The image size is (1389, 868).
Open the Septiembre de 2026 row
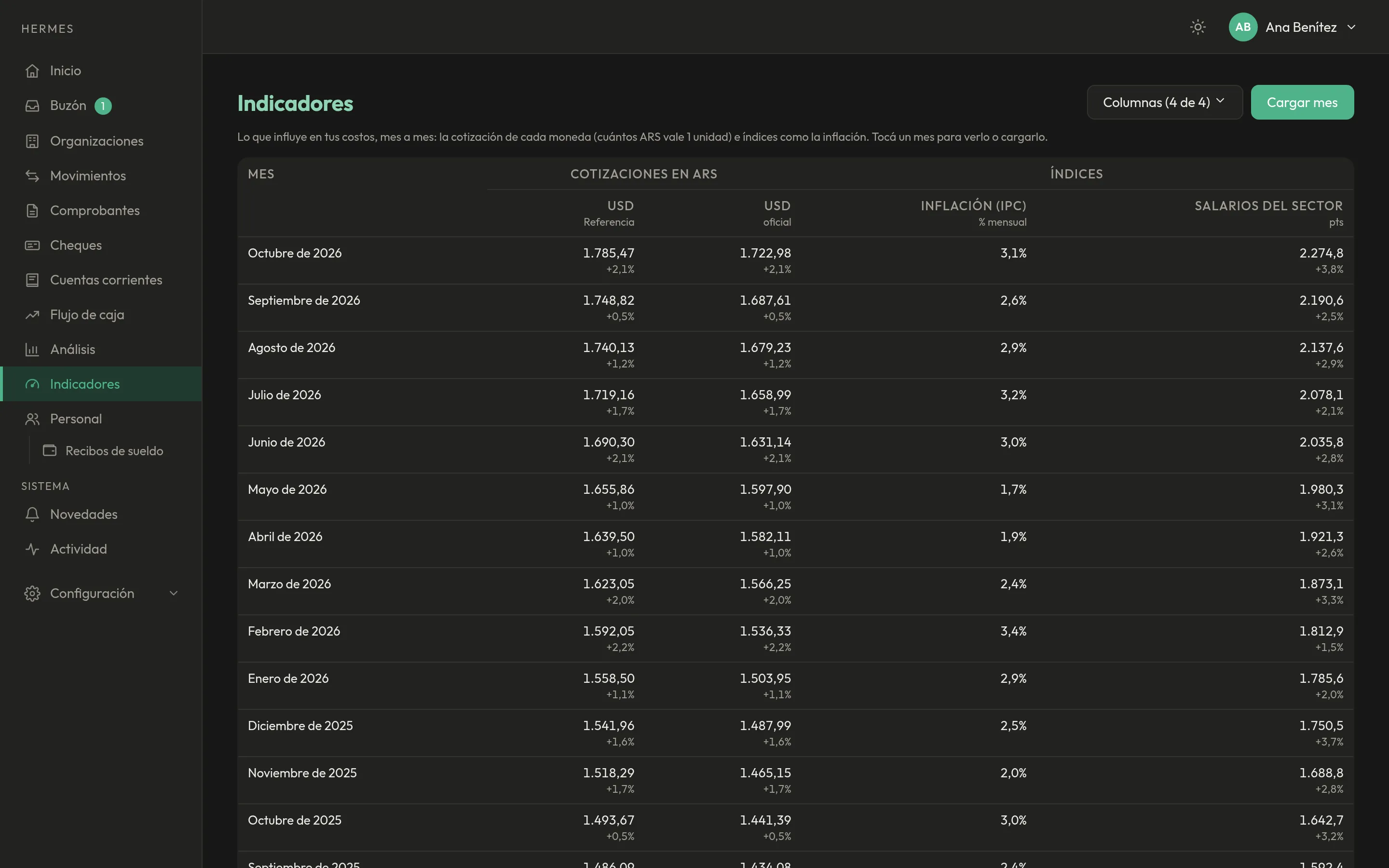[x=795, y=308]
